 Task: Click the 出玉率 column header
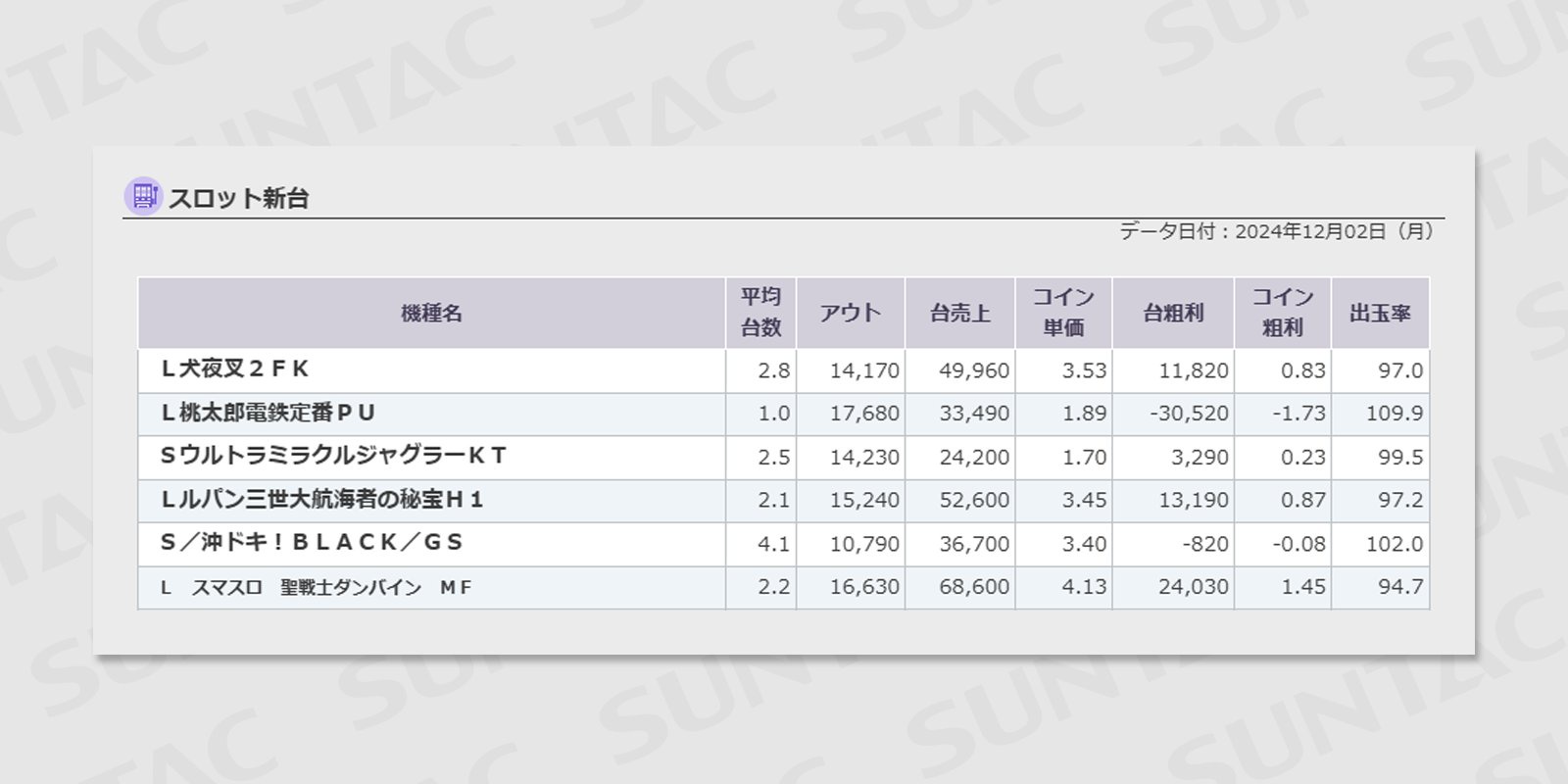1380,313
